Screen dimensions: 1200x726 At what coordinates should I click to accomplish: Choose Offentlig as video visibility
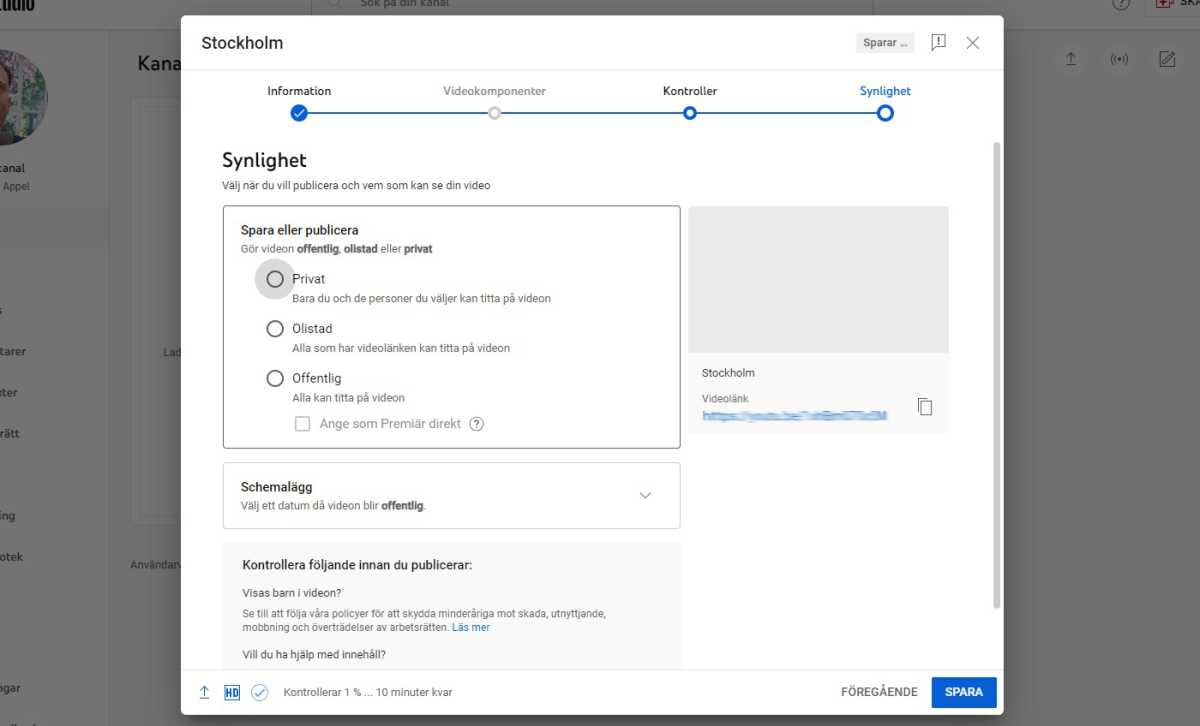pyautogui.click(x=275, y=378)
